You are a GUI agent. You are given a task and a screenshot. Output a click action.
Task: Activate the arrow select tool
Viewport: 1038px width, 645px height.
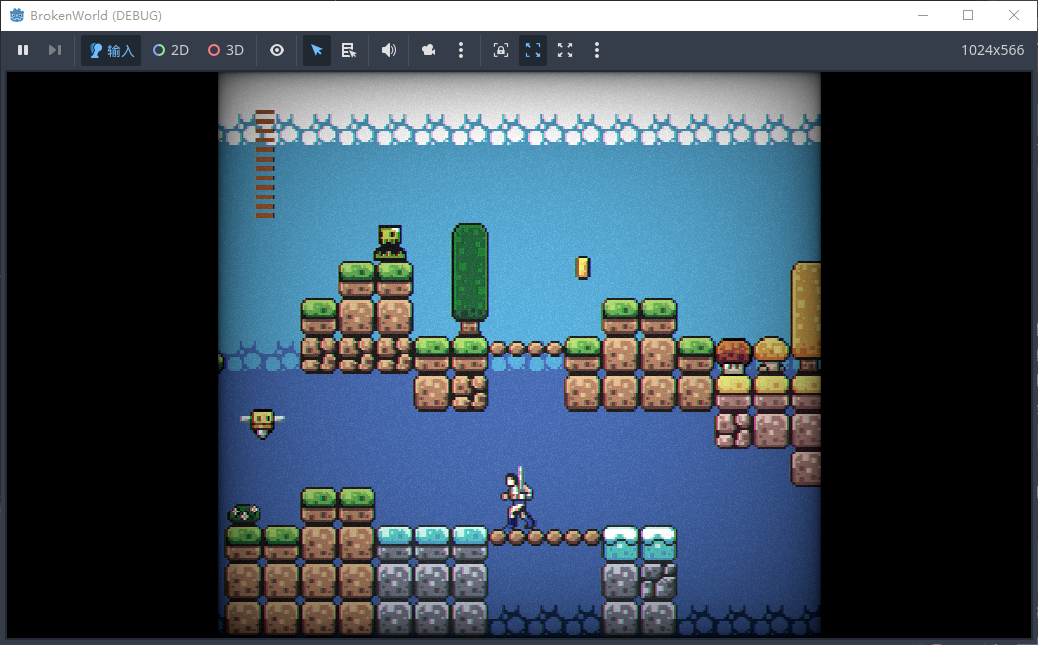click(317, 50)
